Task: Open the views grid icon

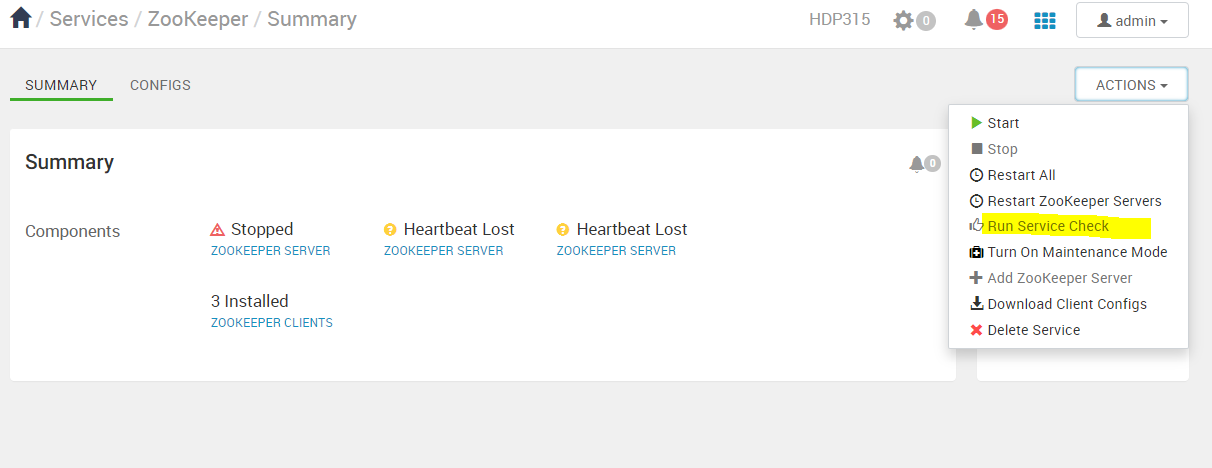Action: [x=1044, y=20]
